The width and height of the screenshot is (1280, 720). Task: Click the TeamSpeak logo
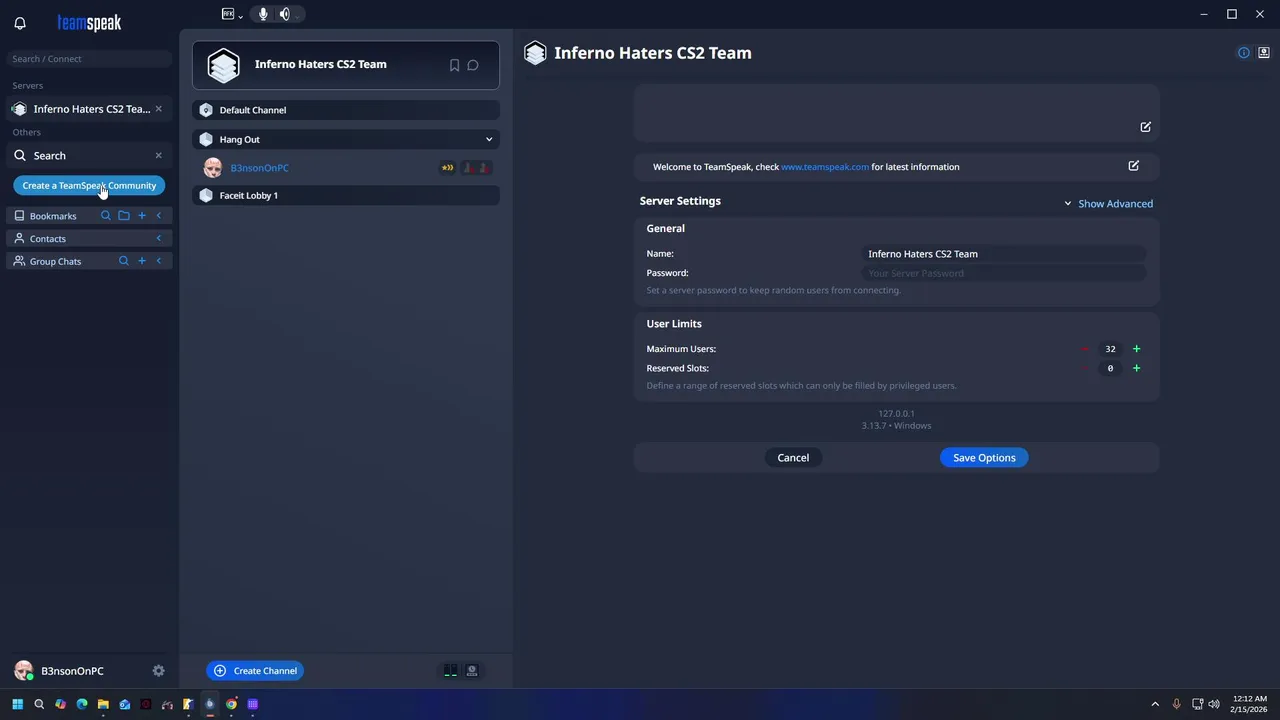89,23
